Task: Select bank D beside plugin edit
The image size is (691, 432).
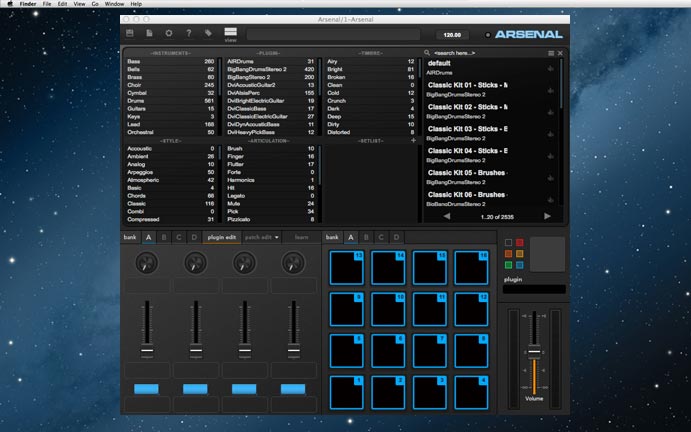Action: click(194, 237)
